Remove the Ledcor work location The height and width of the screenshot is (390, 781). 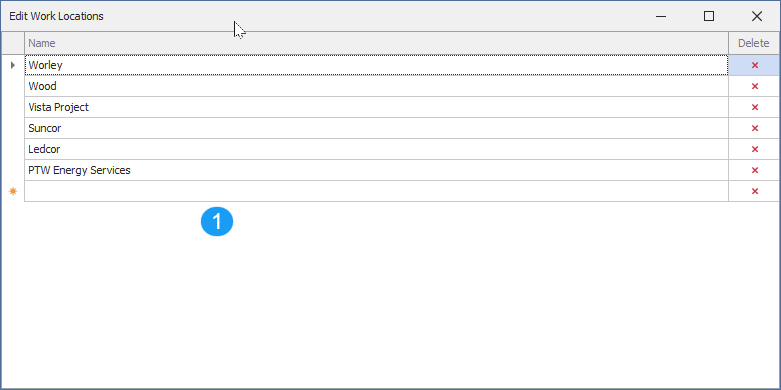click(x=754, y=149)
